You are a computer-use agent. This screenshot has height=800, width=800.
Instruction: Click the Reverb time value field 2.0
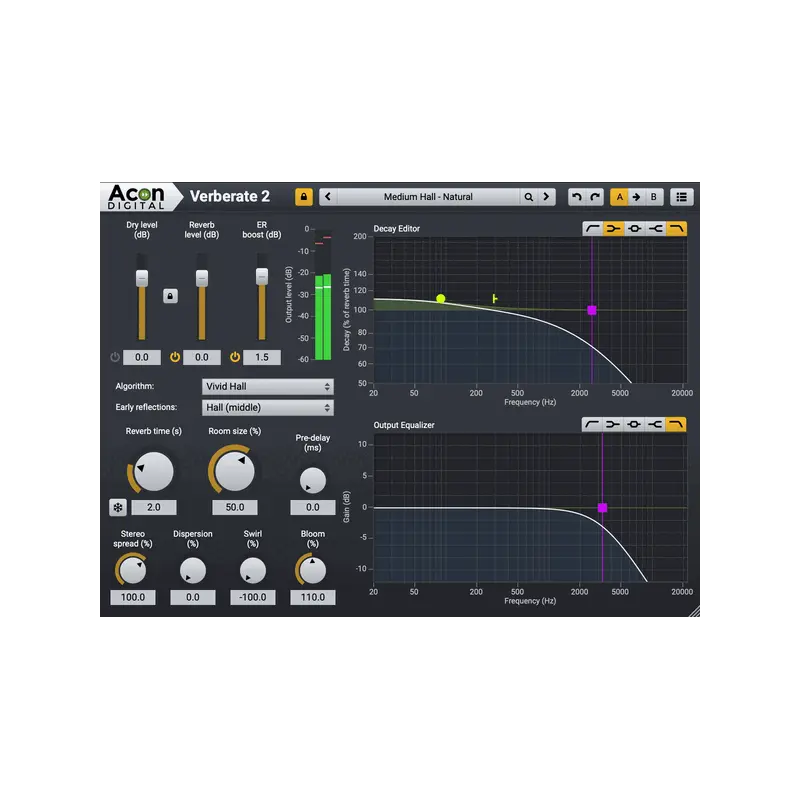coord(154,508)
